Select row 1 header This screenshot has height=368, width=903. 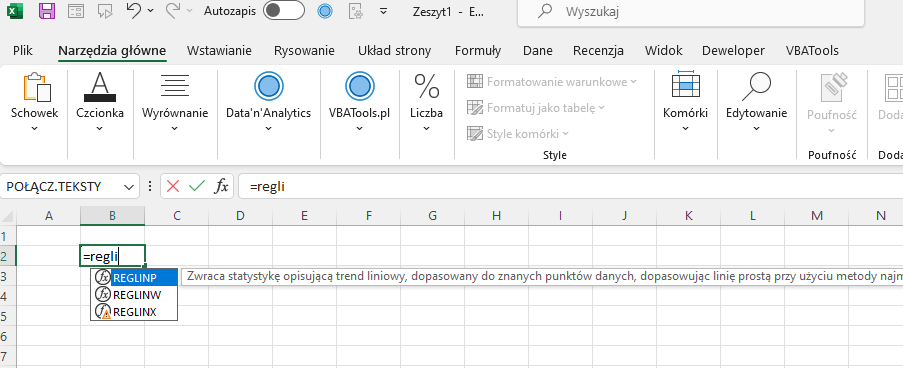tap(8, 236)
